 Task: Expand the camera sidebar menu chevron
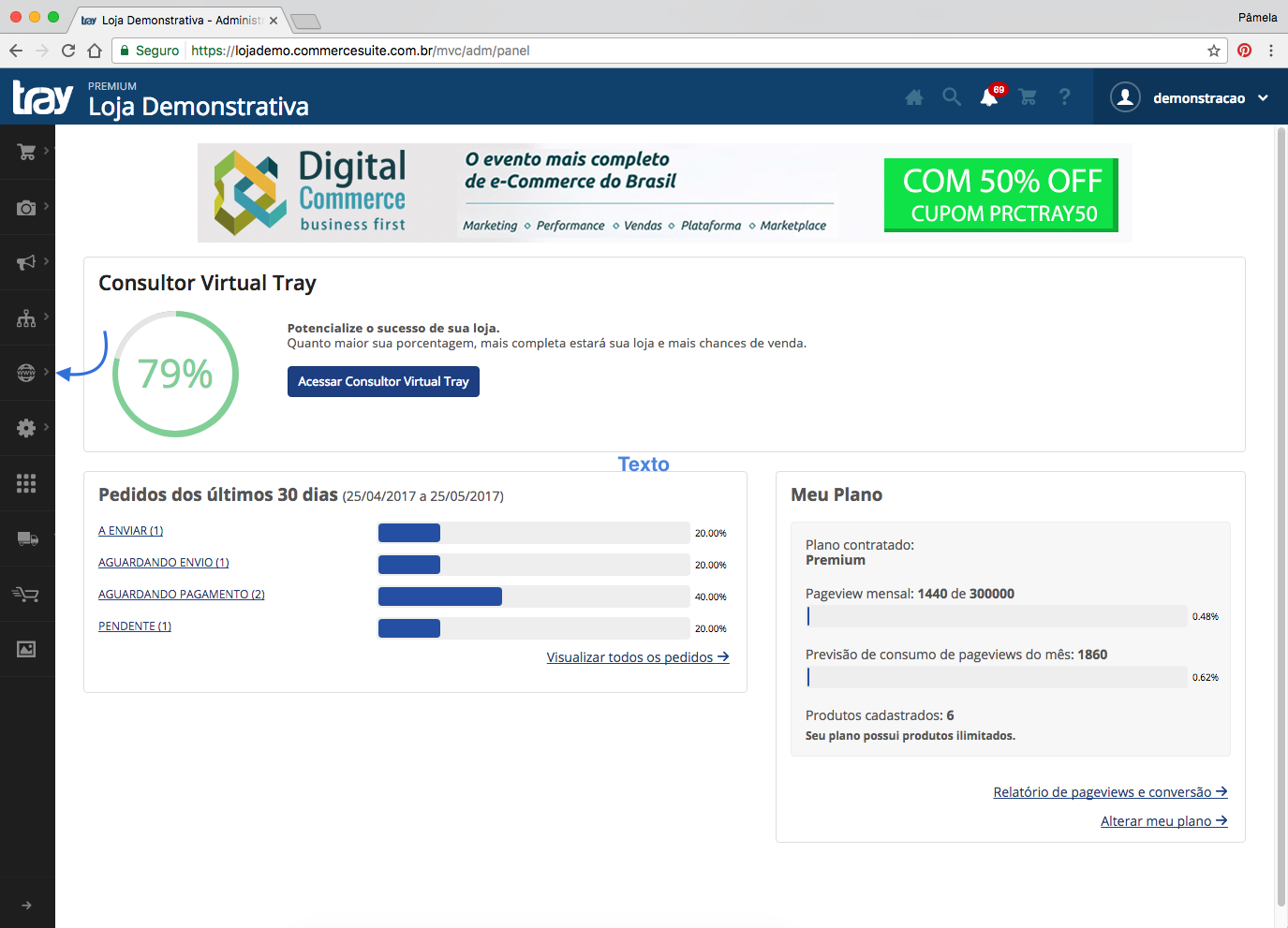pyautogui.click(x=46, y=205)
